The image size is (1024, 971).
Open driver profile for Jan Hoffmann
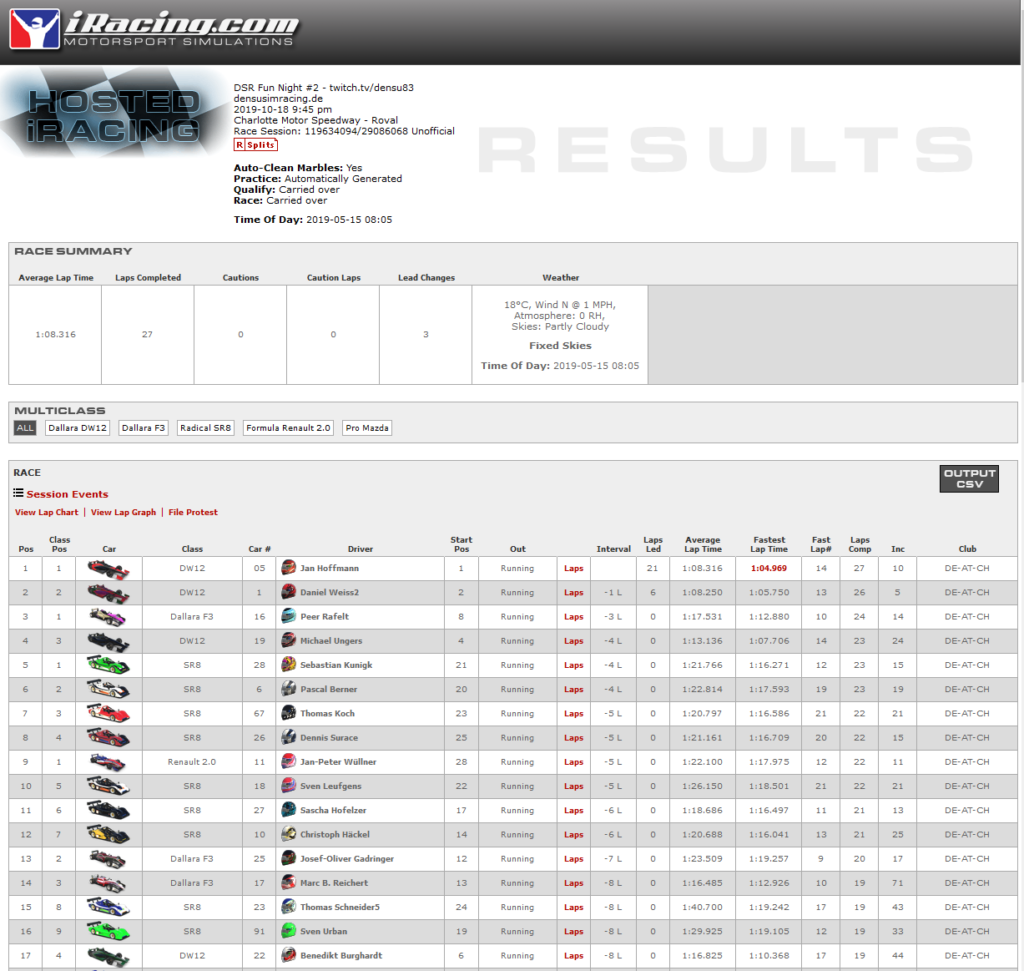point(329,568)
